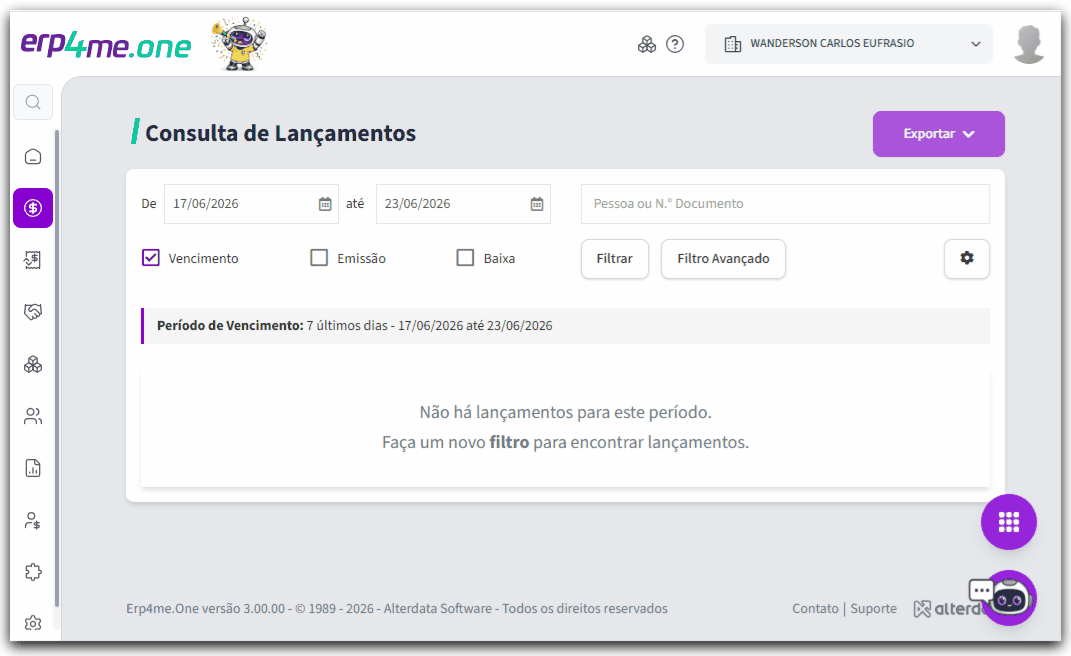Expand the Exportar dropdown button
This screenshot has width=1071, height=656.
[938, 134]
